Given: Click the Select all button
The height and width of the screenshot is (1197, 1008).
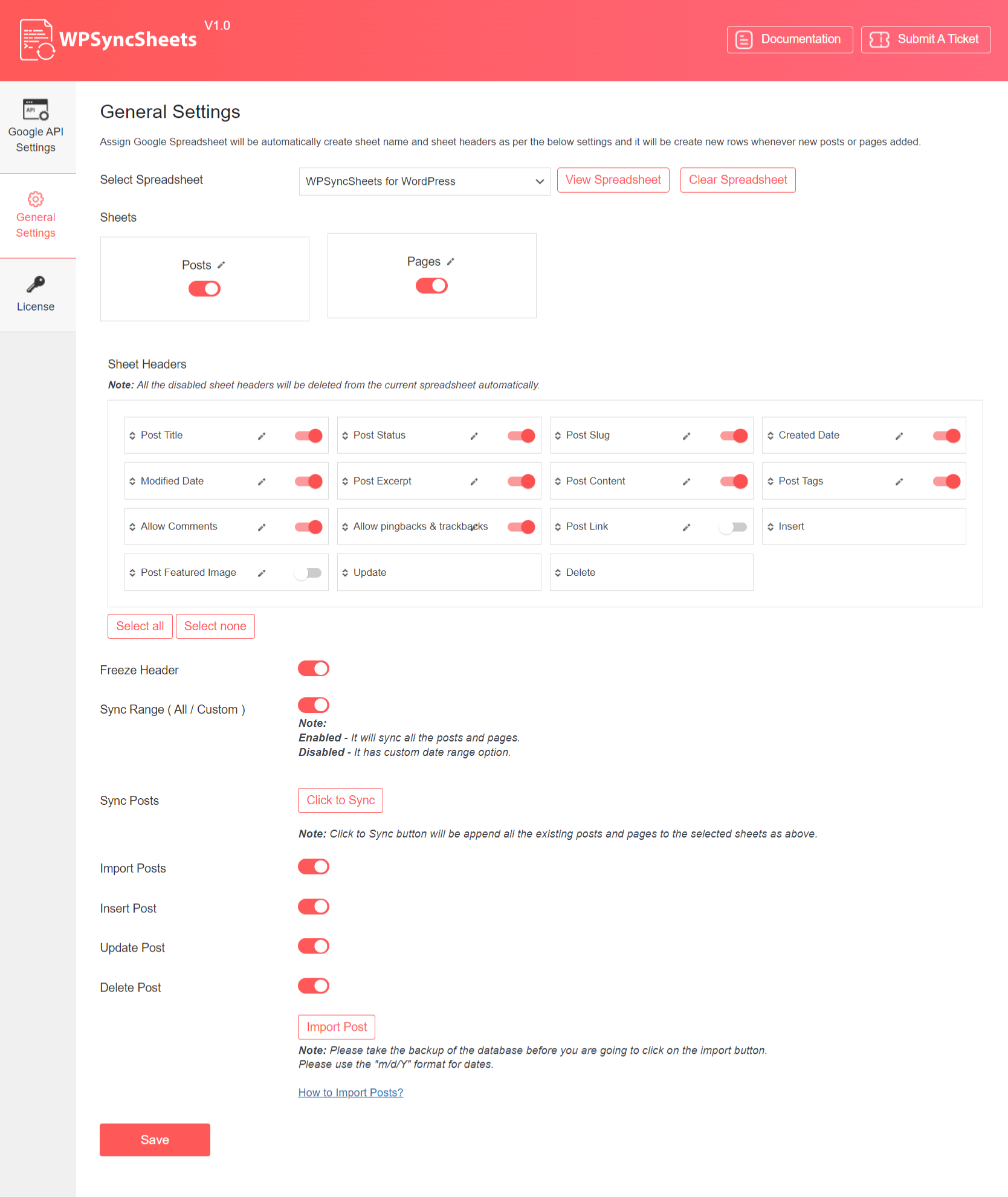Looking at the screenshot, I should pyautogui.click(x=140, y=627).
